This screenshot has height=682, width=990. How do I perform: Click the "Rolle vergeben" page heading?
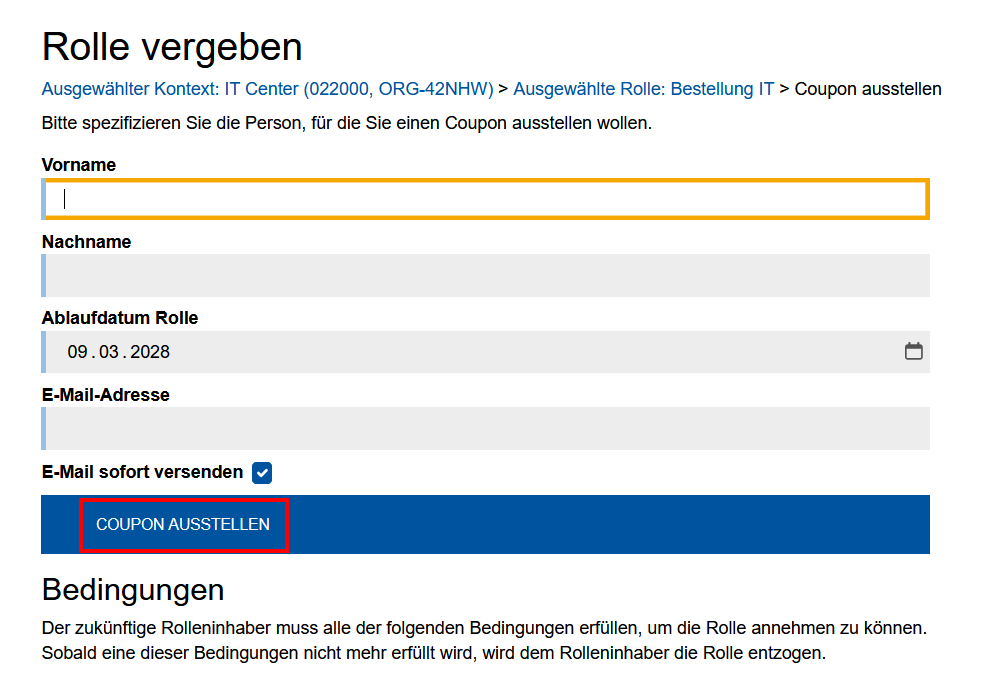[x=171, y=46]
